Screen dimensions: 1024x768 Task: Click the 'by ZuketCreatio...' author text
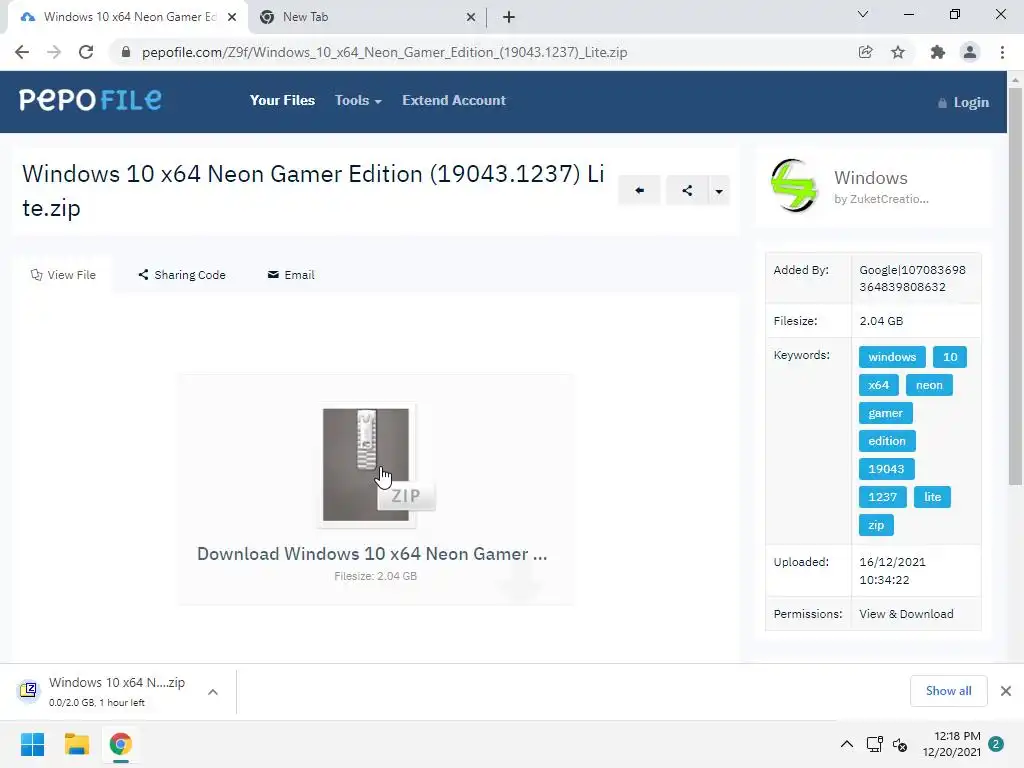[x=881, y=199]
